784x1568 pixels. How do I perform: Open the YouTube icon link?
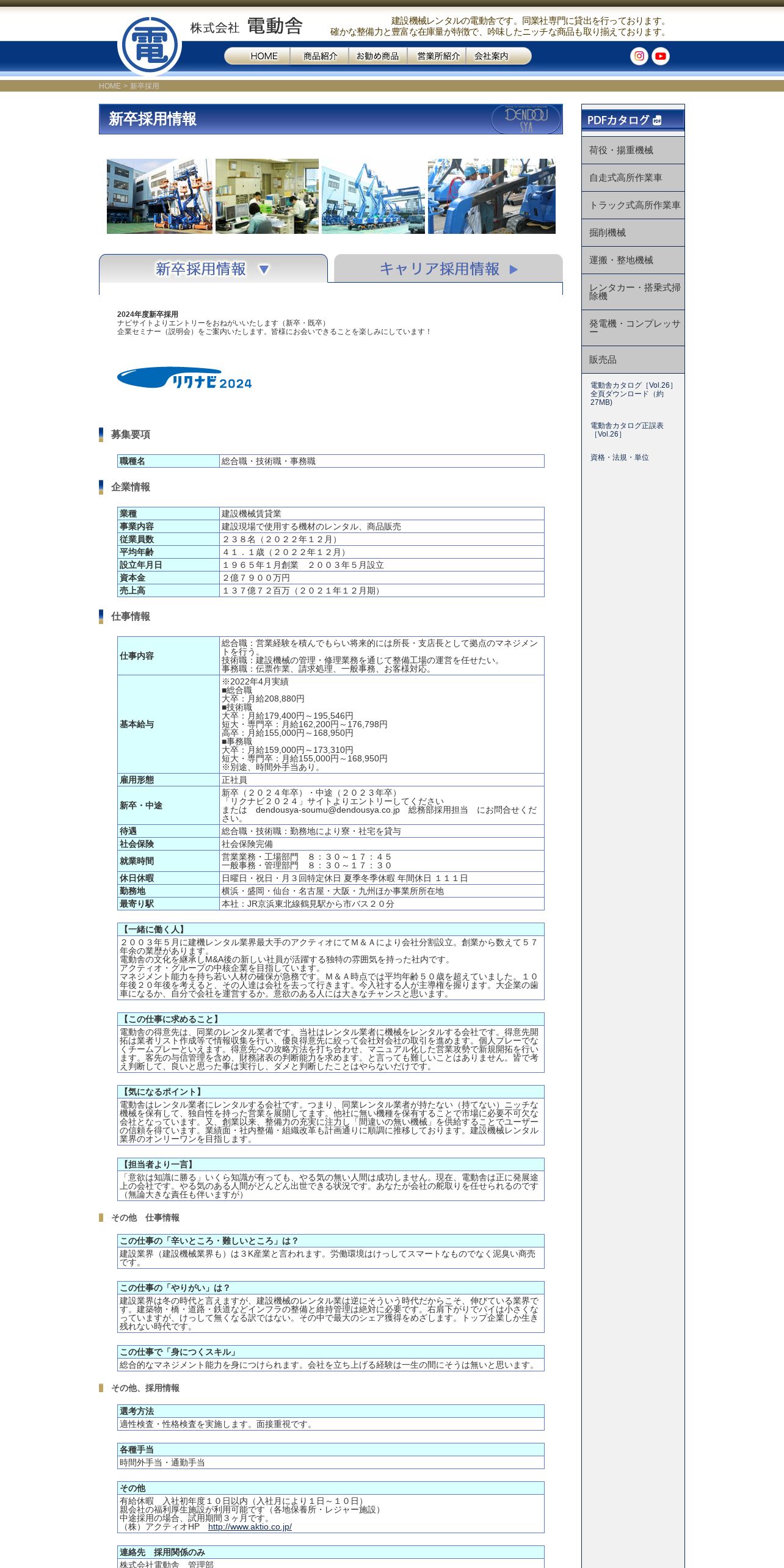click(661, 56)
